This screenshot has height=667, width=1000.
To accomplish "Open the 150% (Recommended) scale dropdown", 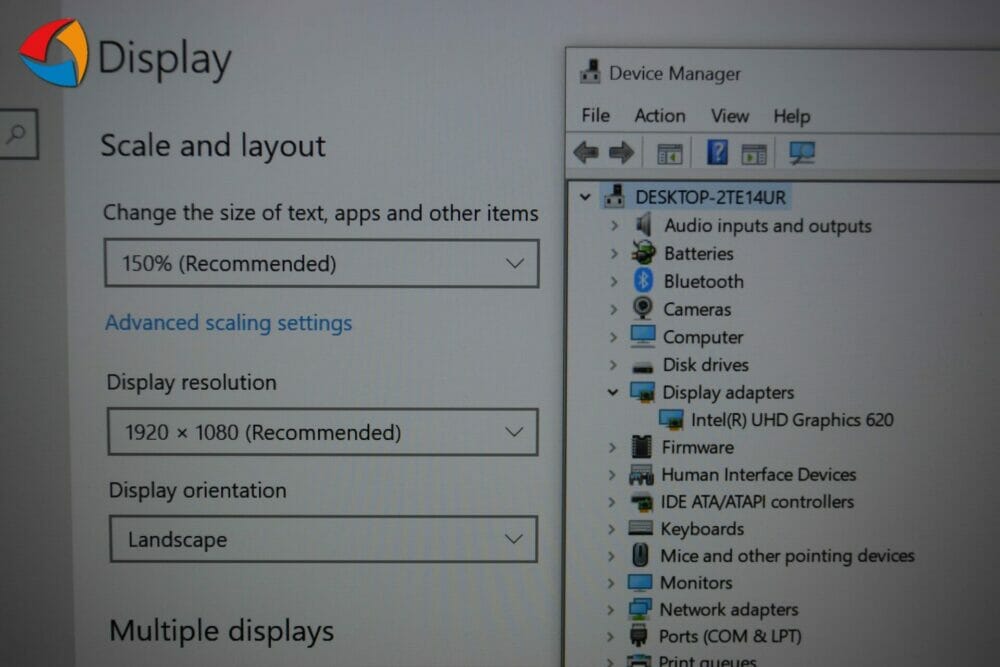I will point(321,263).
